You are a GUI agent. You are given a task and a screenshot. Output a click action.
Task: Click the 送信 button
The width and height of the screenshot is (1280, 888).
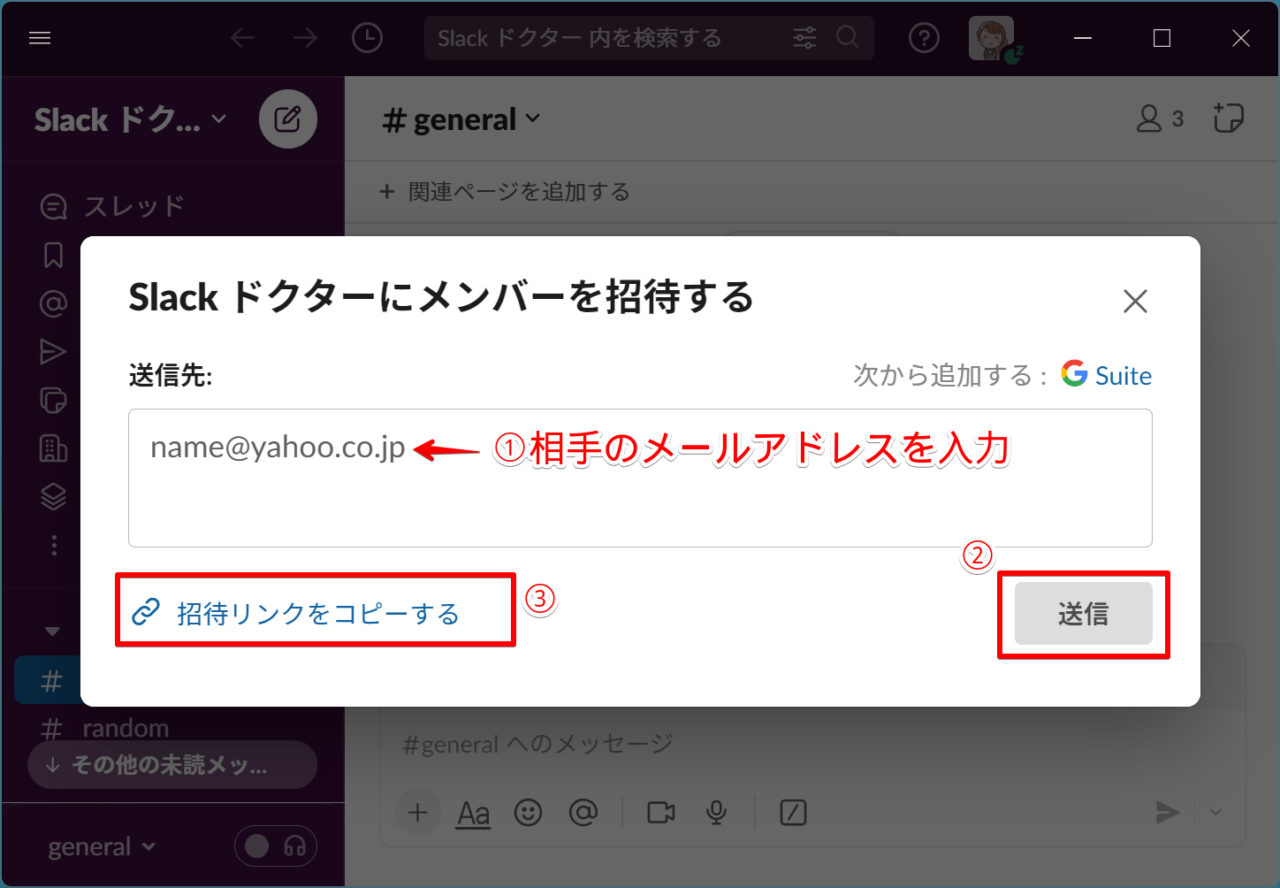point(1083,613)
